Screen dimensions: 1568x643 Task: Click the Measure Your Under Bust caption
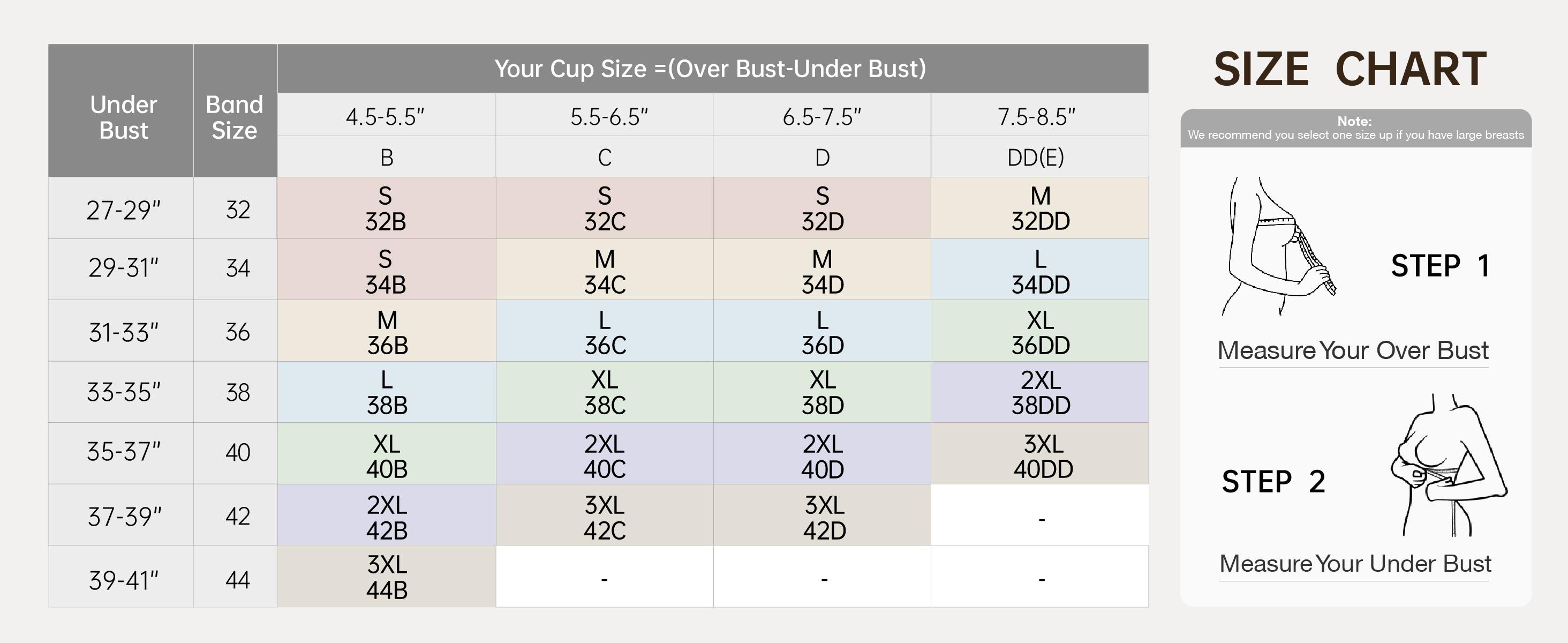[1355, 564]
